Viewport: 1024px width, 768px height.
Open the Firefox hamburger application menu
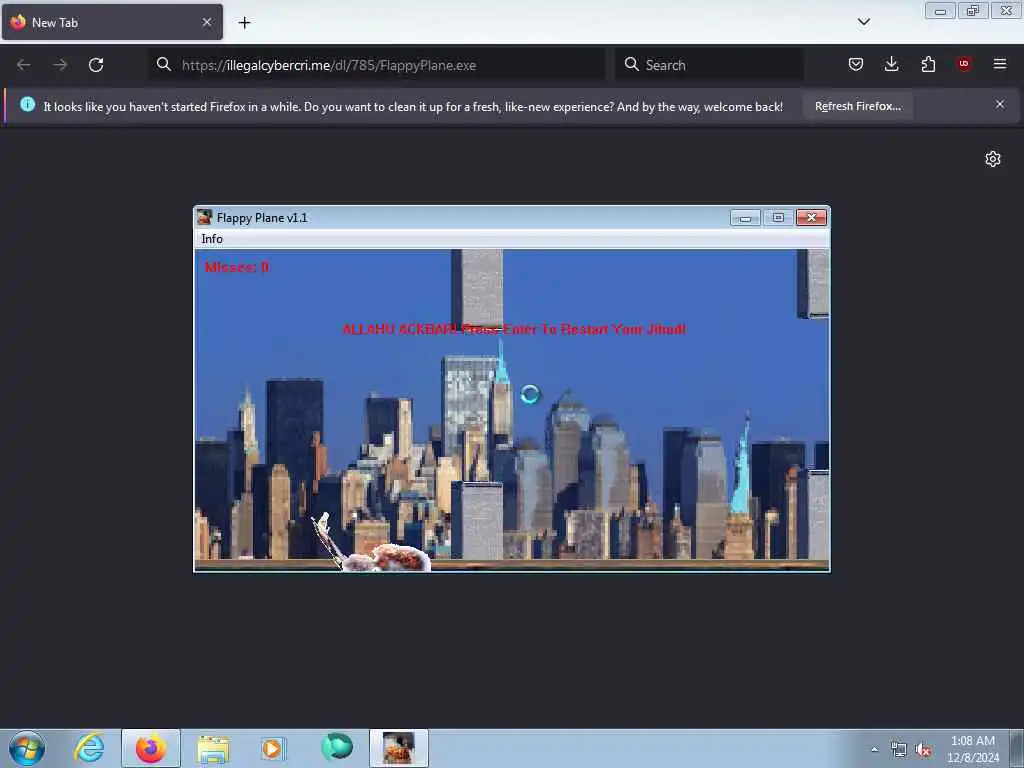(1000, 64)
